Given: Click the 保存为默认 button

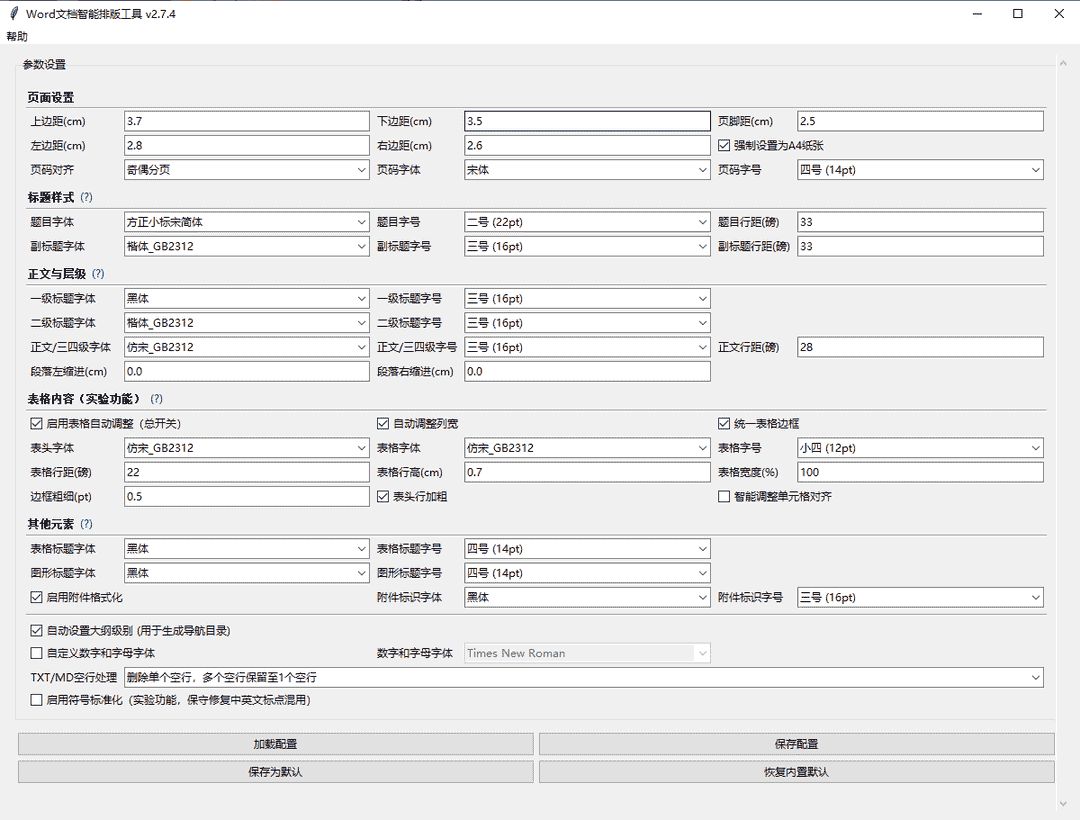Looking at the screenshot, I should click(276, 772).
